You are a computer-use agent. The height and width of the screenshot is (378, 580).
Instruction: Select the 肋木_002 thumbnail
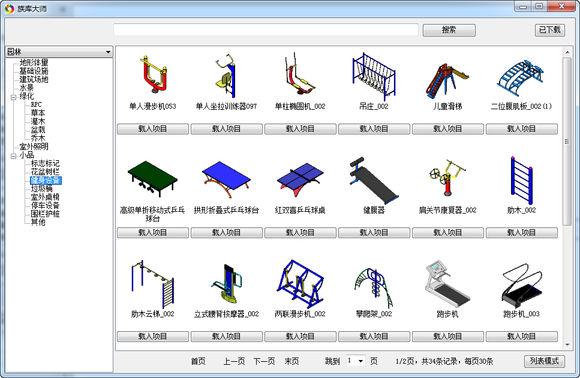521,180
